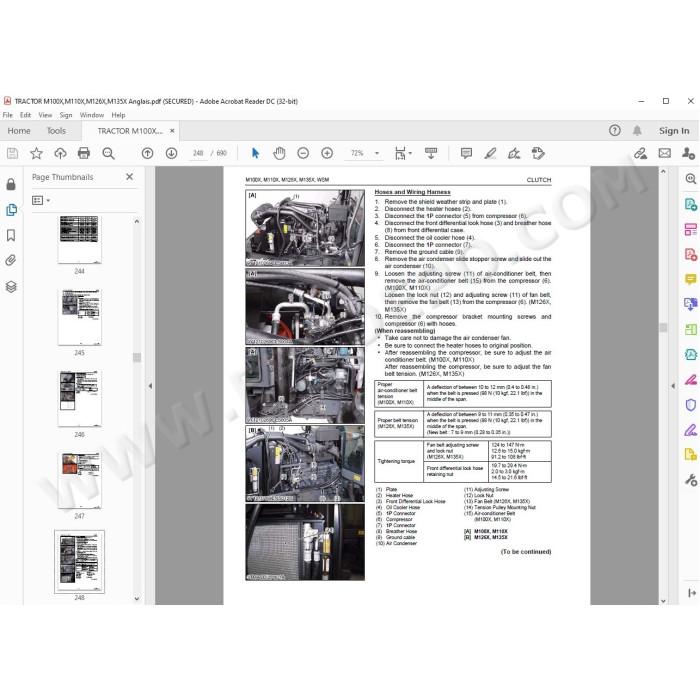Click document scrollbar up arrow
Image resolution: width=700 pixels, height=700 pixels.
coord(663,171)
